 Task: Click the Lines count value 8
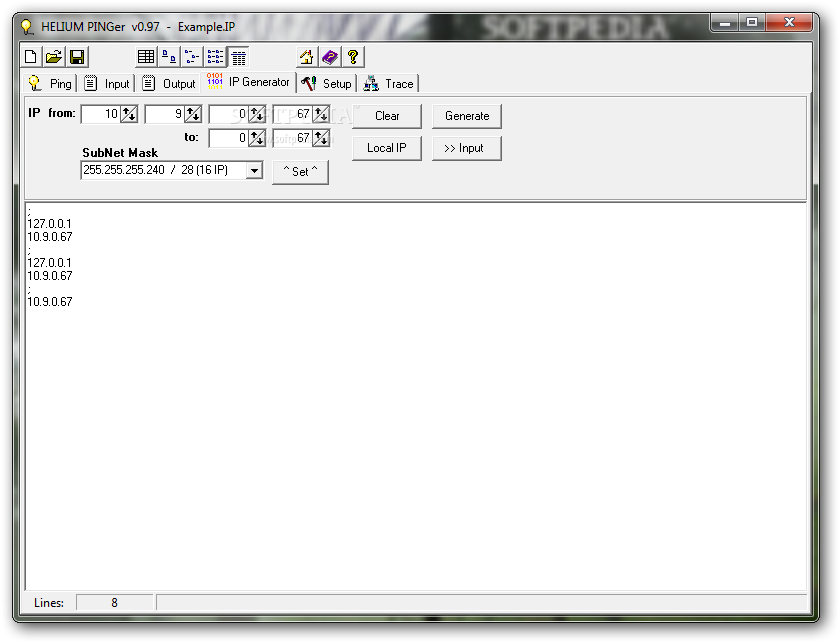(114, 603)
